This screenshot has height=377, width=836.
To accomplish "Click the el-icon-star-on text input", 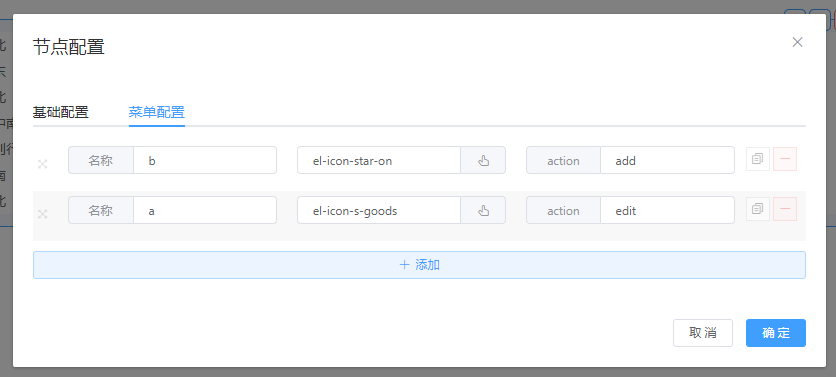I will pos(379,160).
